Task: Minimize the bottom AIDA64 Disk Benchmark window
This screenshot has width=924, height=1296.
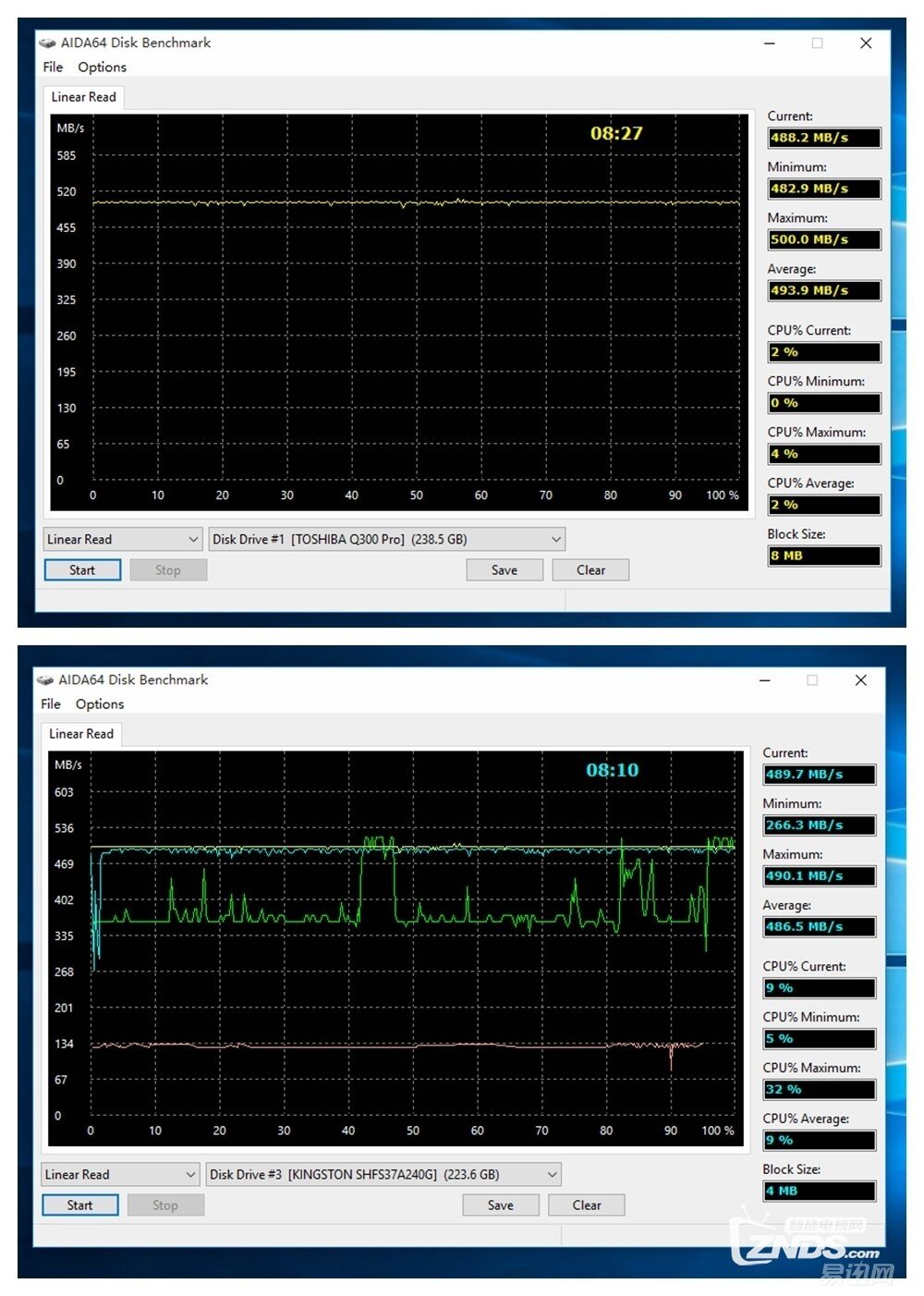Action: coord(765,679)
